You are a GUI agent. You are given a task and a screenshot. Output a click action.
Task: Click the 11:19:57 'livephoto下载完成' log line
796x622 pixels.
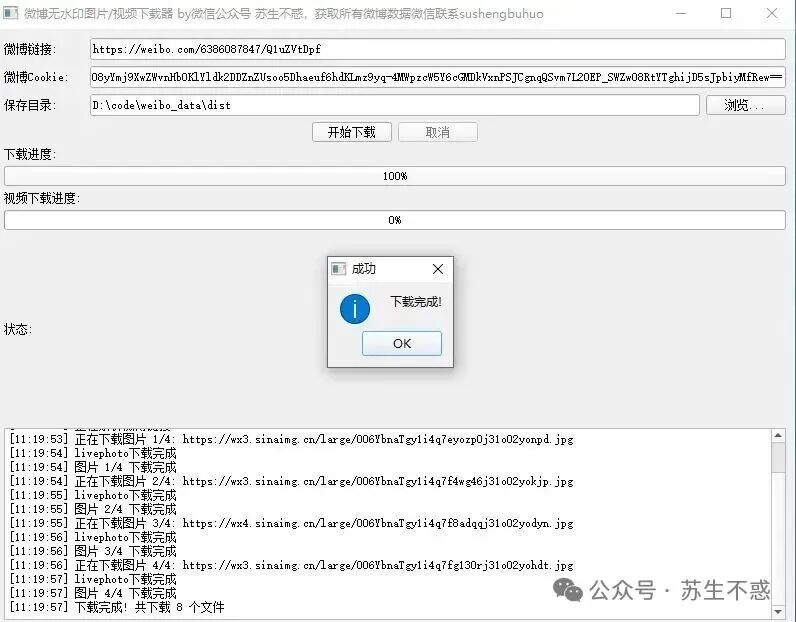(93, 579)
